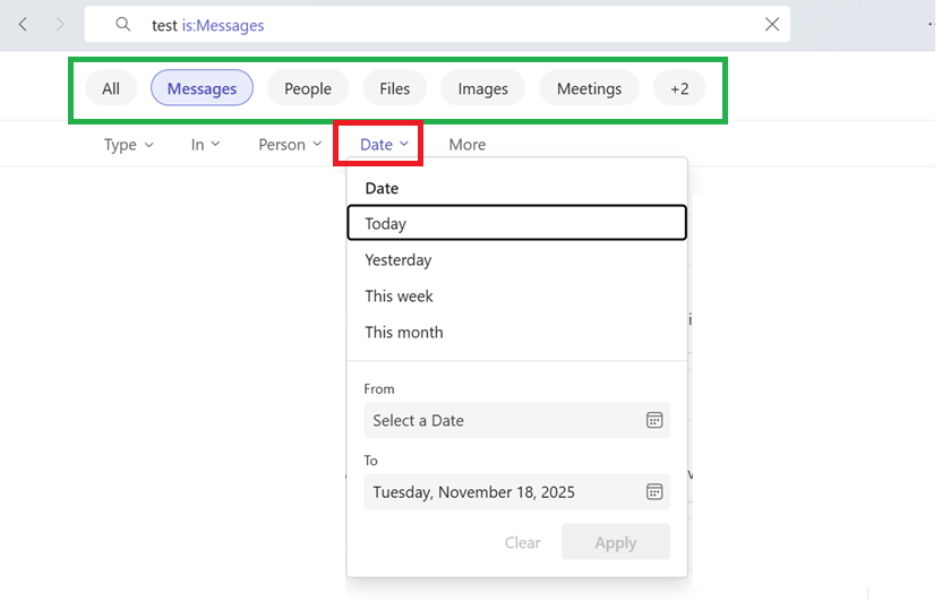Open the In filter dropdown
936x601 pixels.
tap(205, 144)
